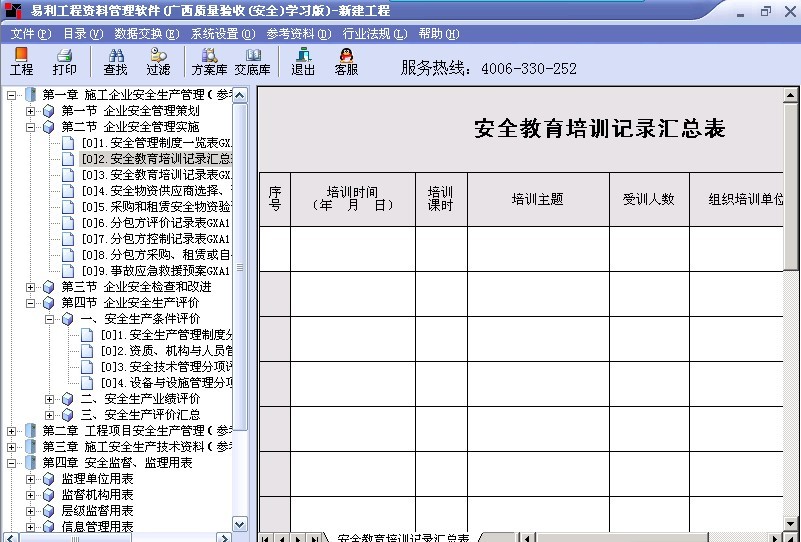Select tree item 分包方评价记录表
The image size is (801, 542).
pyautogui.click(x=168, y=223)
